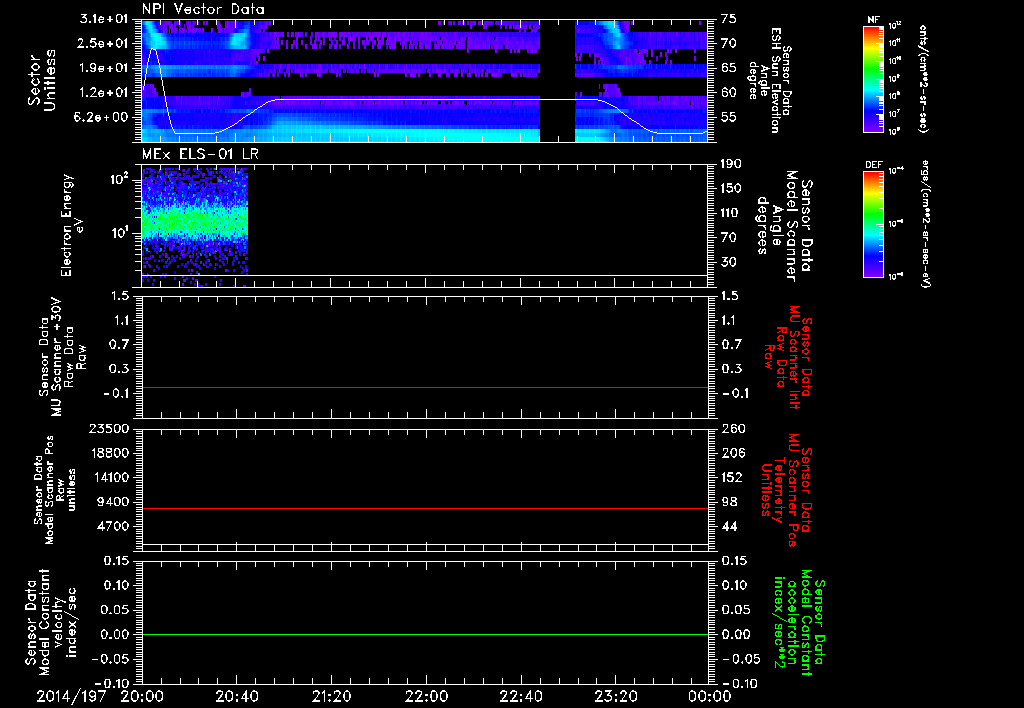Click the "Sector Unitless" axis label

coord(42,80)
